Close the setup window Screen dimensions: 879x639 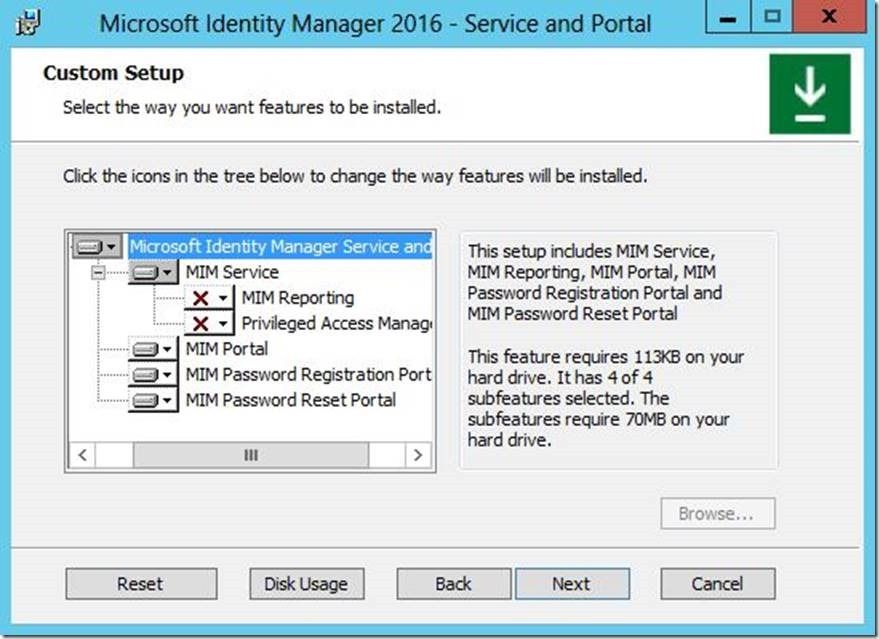[x=829, y=17]
